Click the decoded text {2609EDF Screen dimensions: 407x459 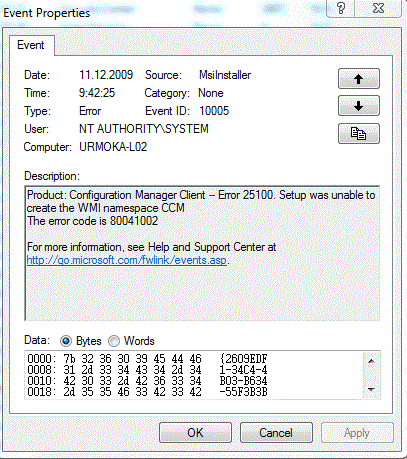pos(243,359)
